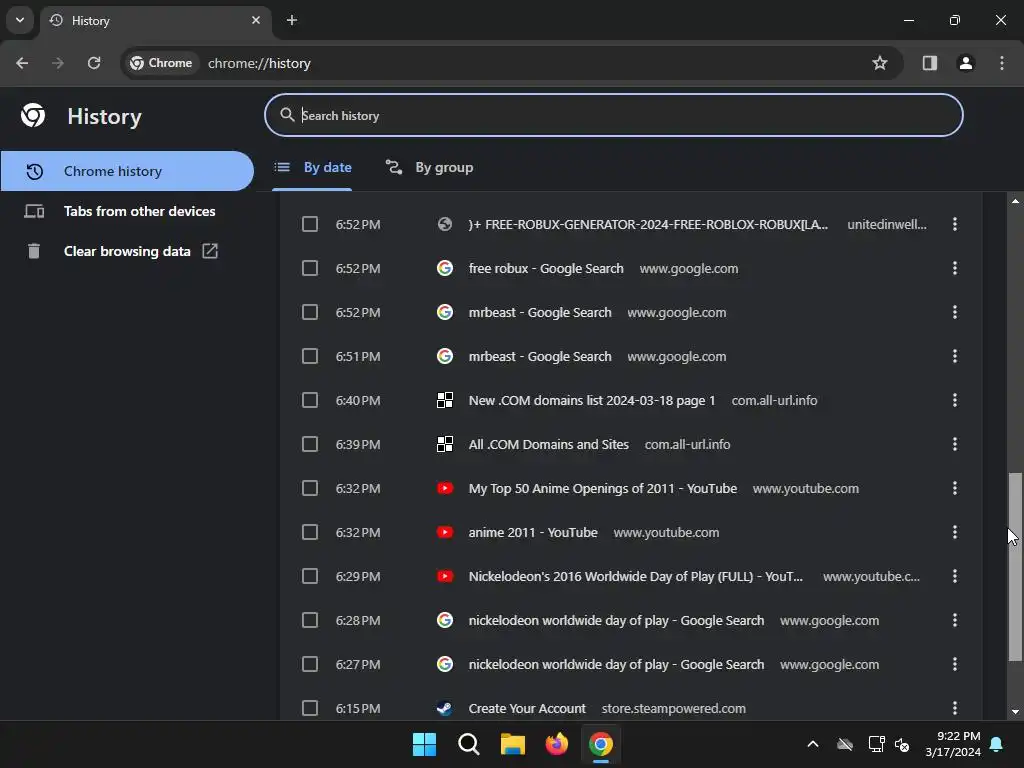This screenshot has width=1024, height=768.
Task: Open more actions for My Top 50 Anime
Action: click(955, 488)
